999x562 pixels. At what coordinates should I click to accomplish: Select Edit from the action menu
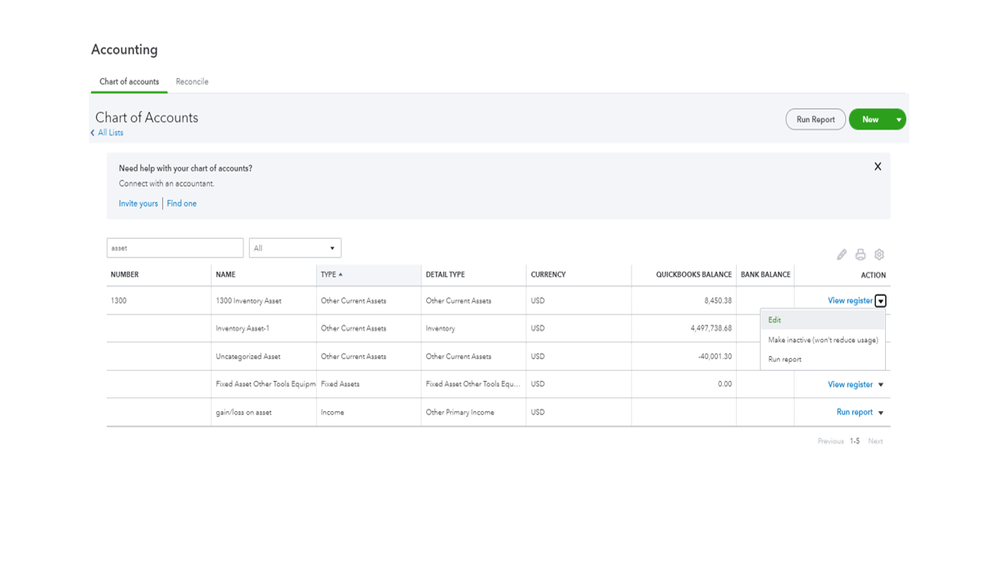pyautogui.click(x=775, y=320)
